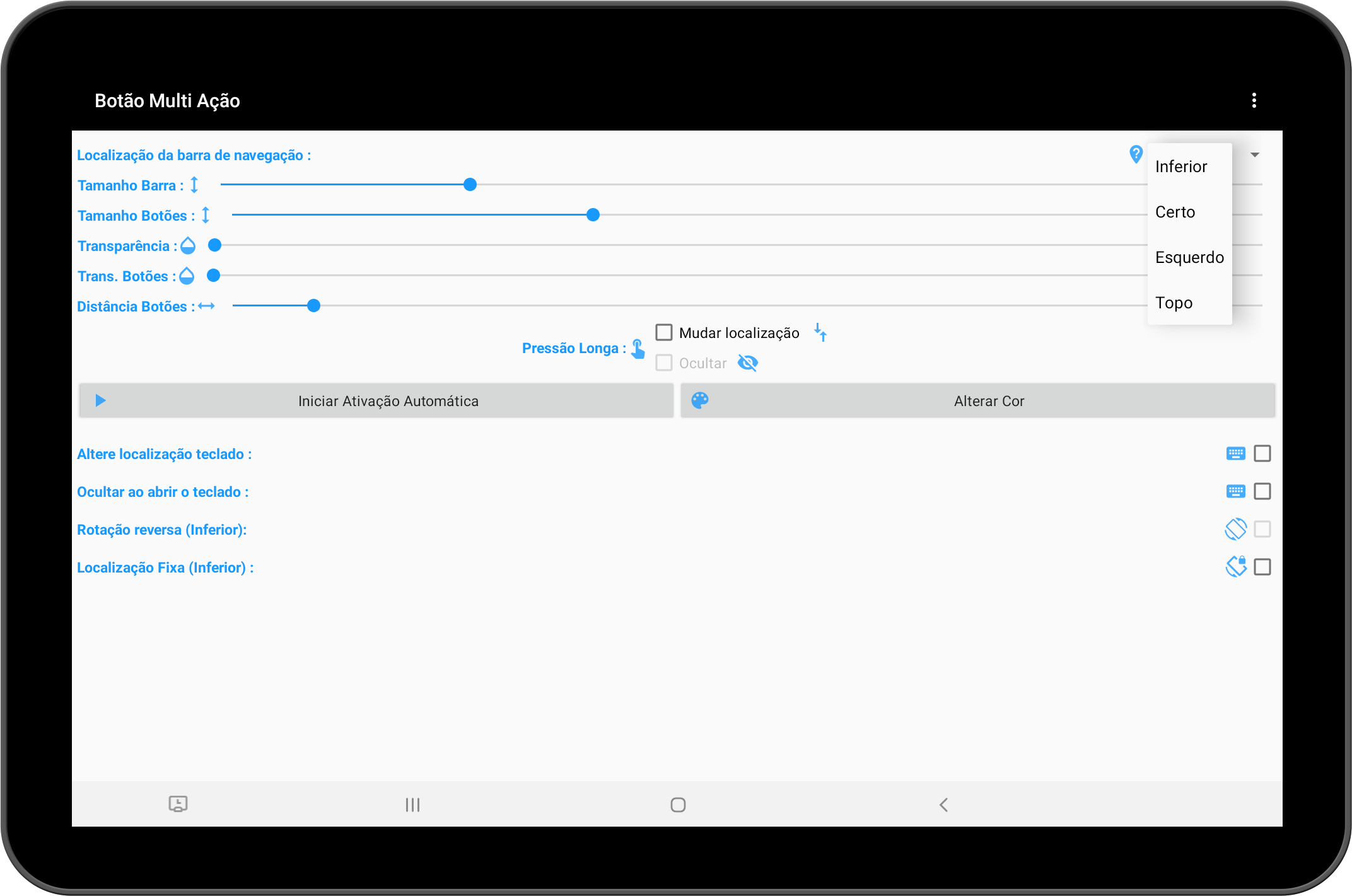The height and width of the screenshot is (896, 1352).
Task: Tap the screenshot icon in navigation bar
Action: tap(178, 804)
